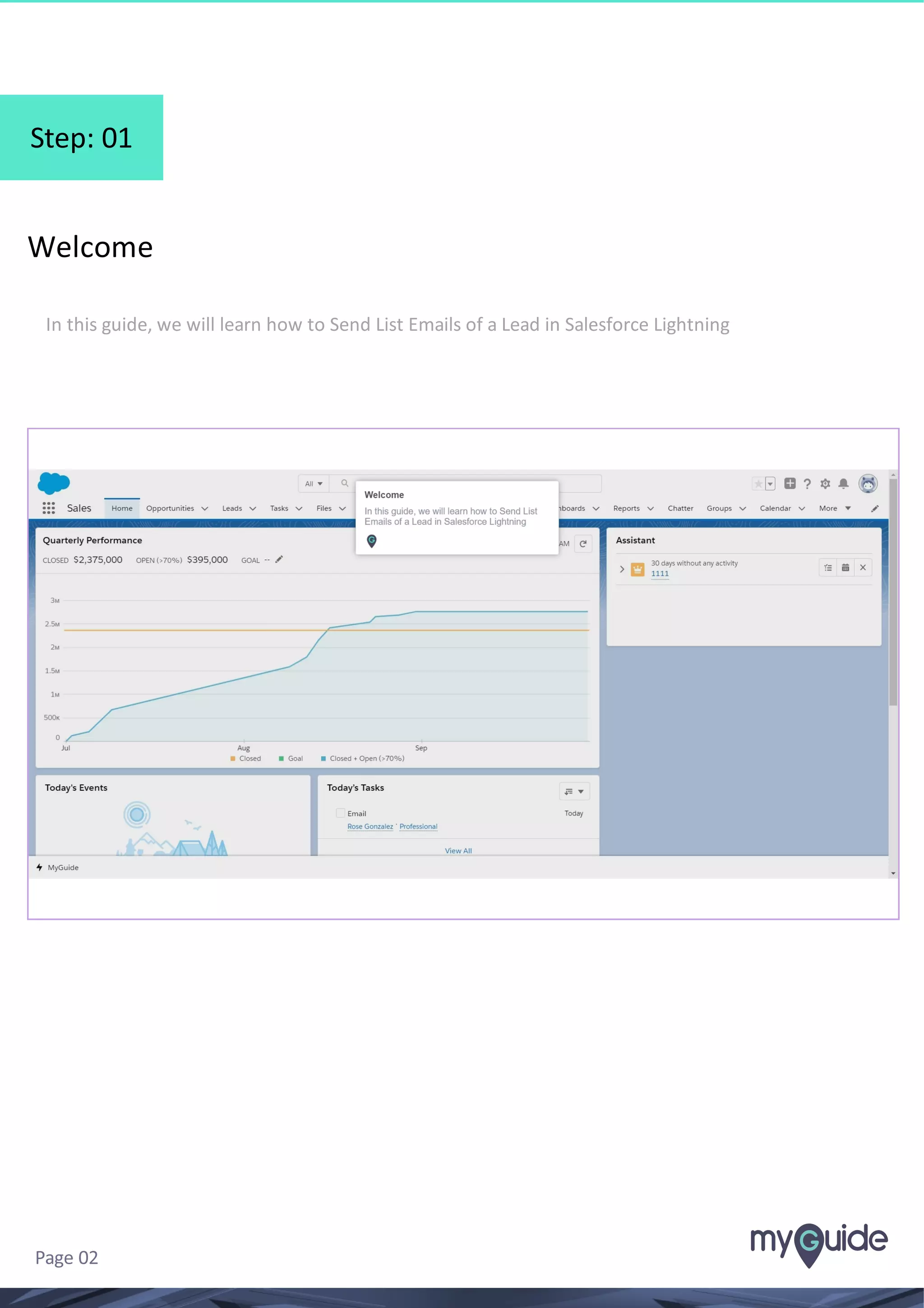Click the Quarterly Performance heading
The width and height of the screenshot is (924, 1308).
(92, 540)
